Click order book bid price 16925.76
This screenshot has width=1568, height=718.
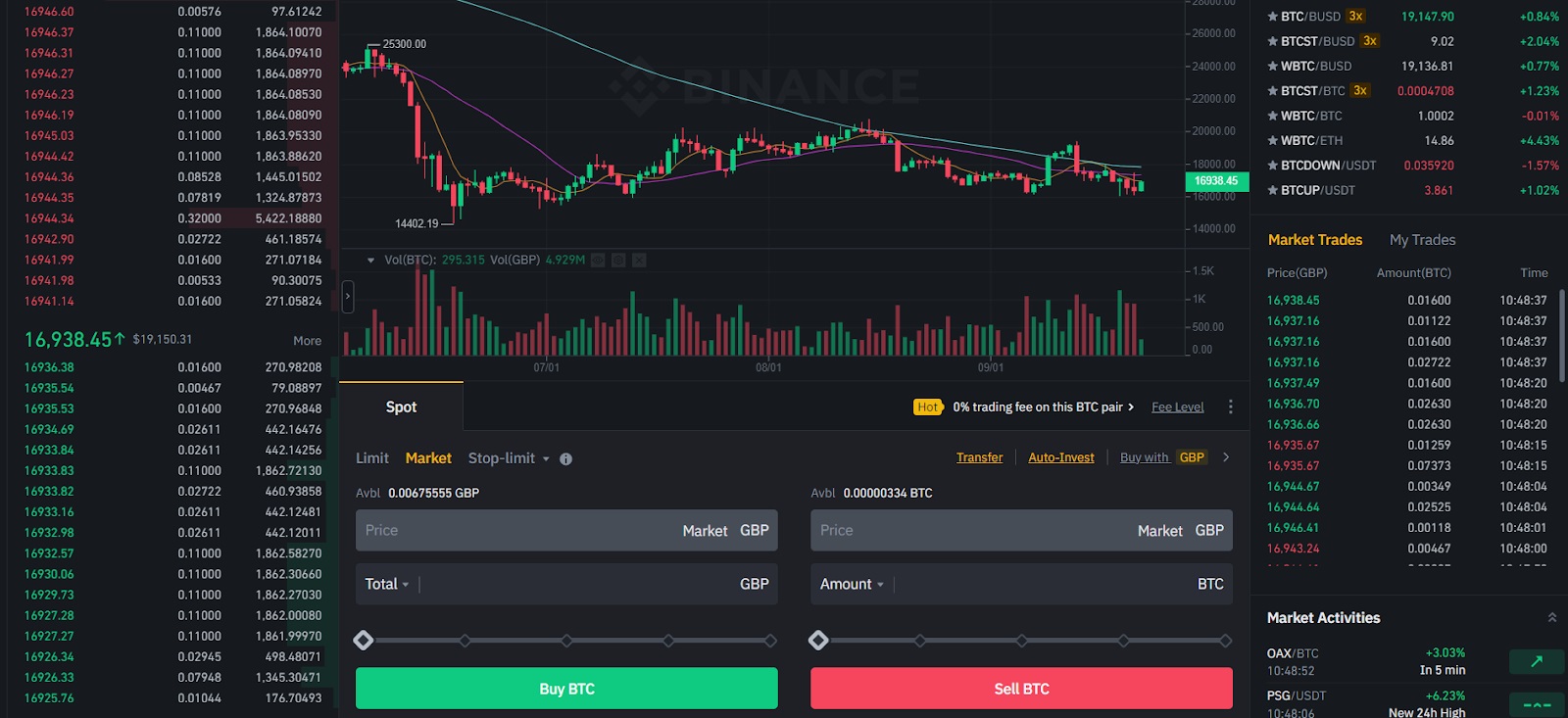tap(49, 698)
